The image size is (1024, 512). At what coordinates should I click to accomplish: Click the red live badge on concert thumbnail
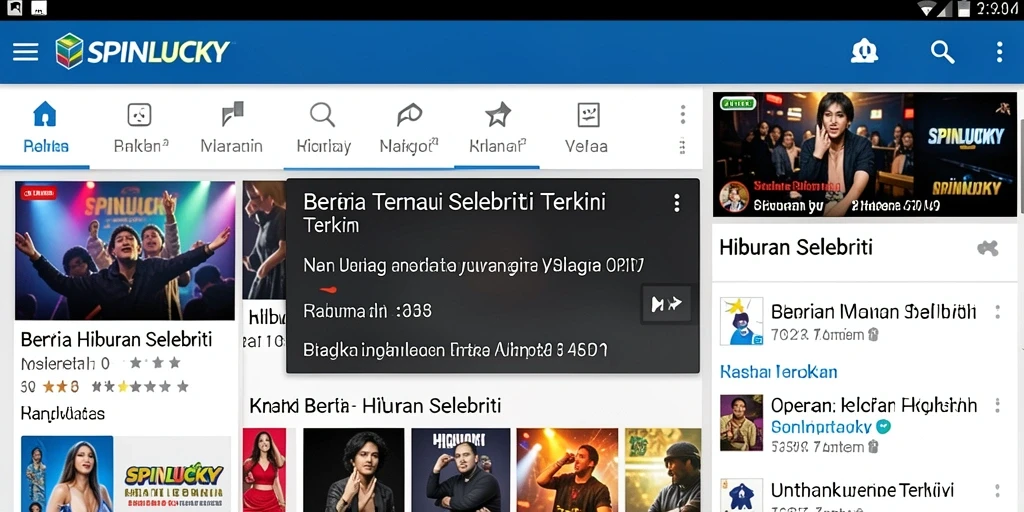(39, 193)
